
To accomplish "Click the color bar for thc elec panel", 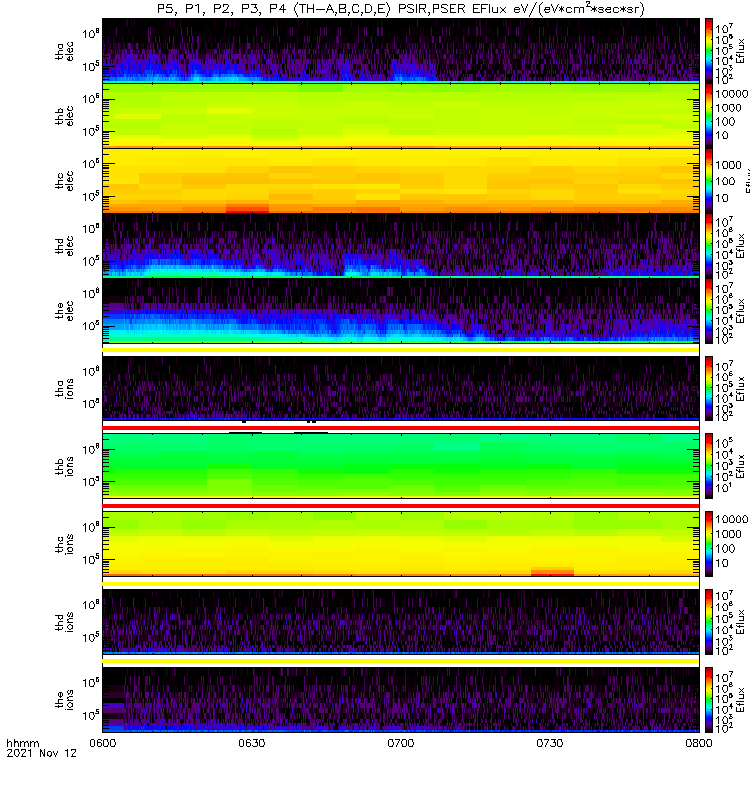I will pyautogui.click(x=709, y=181).
